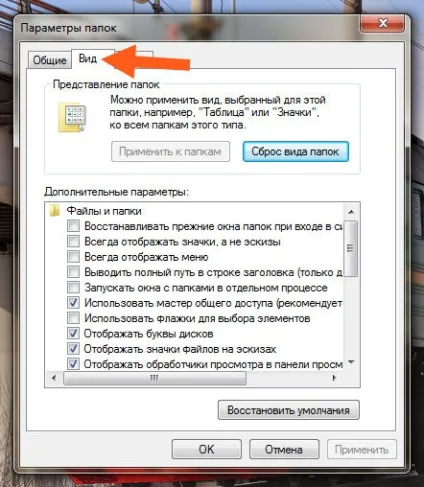
Task: Click the Параметры папок title text
Action: 68,28
